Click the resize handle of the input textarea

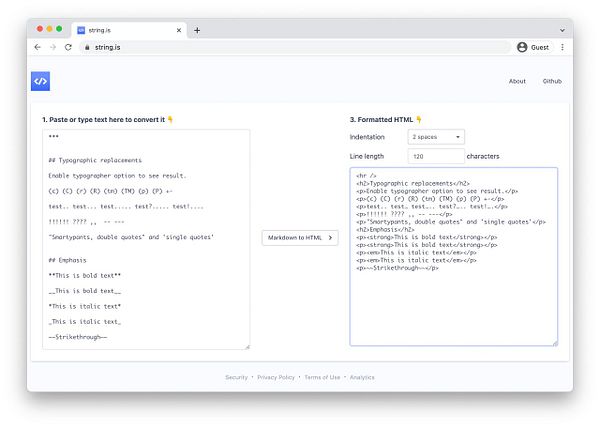[x=248, y=347]
